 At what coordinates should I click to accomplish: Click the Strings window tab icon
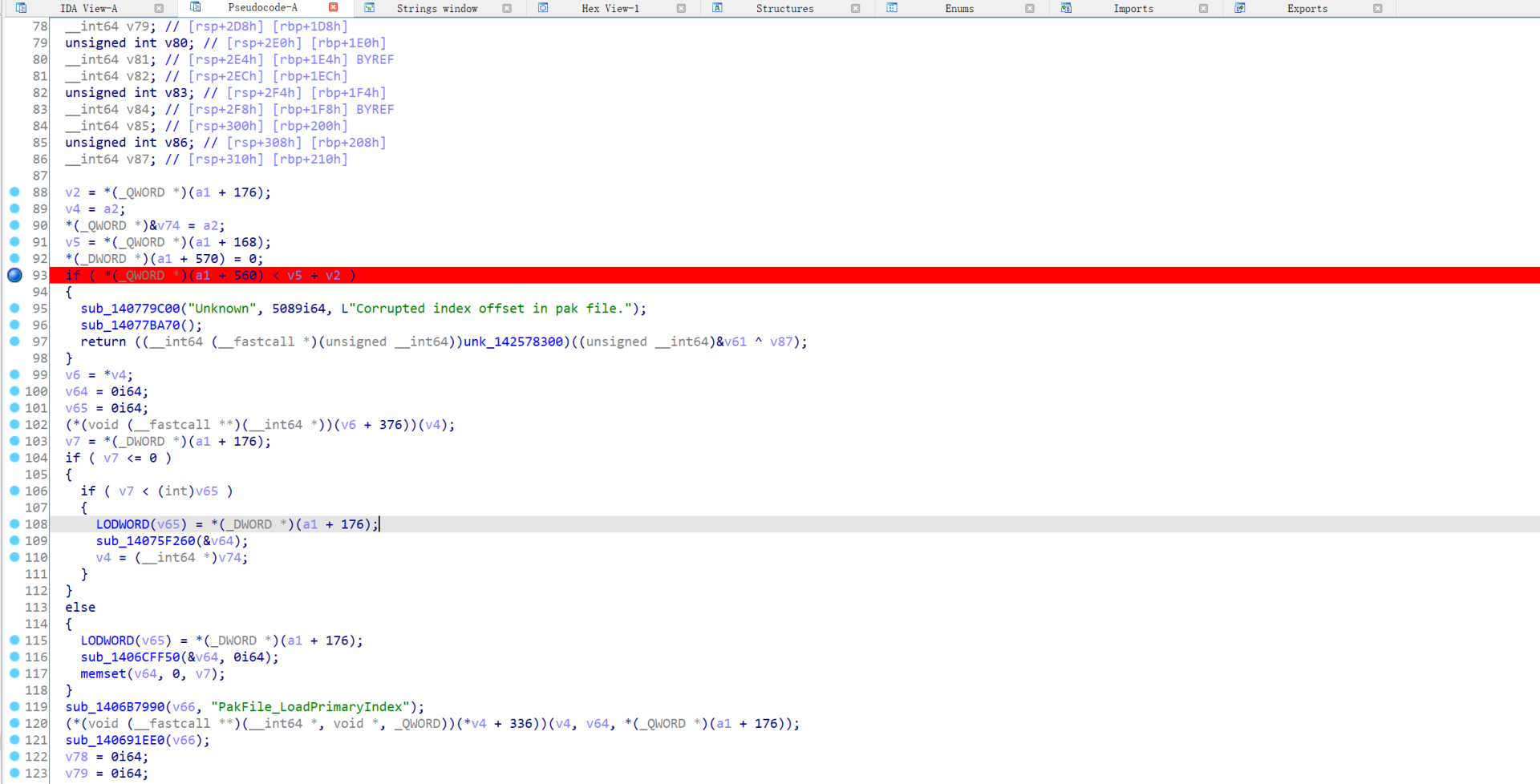click(x=369, y=8)
